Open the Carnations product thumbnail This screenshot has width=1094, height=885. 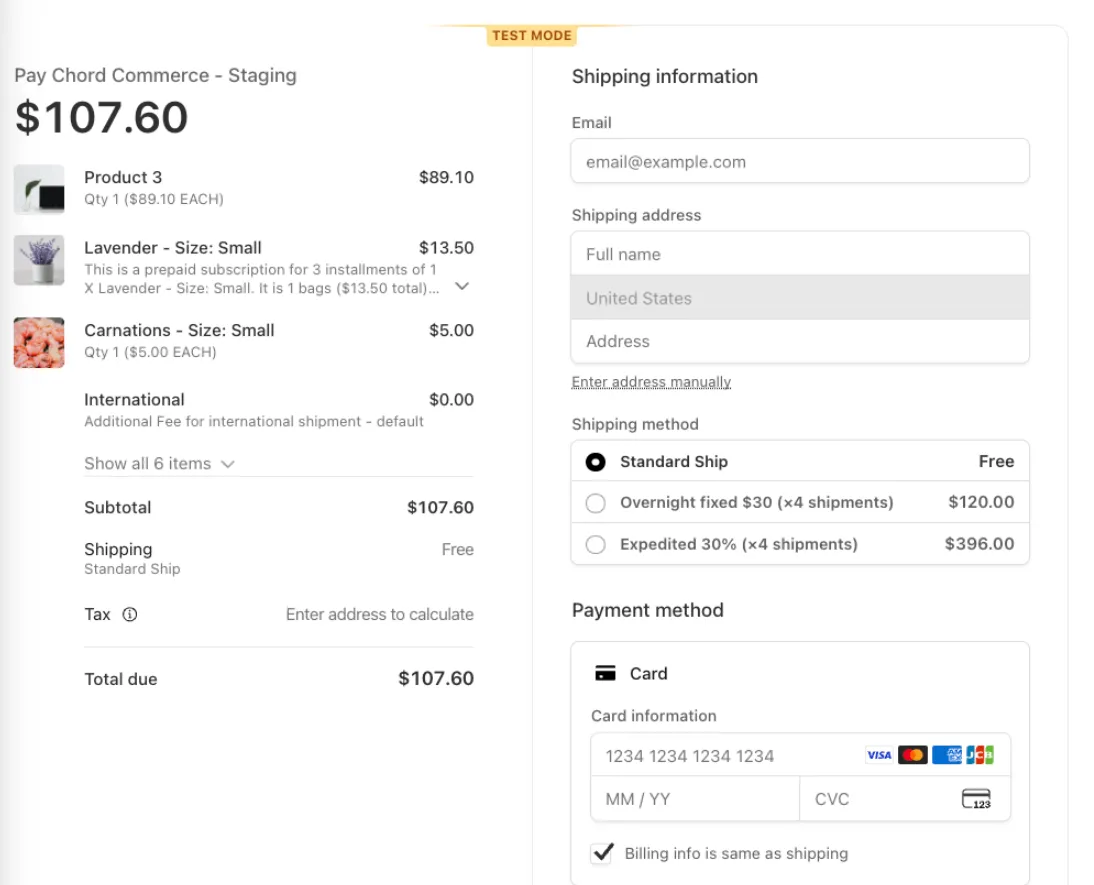[39, 343]
